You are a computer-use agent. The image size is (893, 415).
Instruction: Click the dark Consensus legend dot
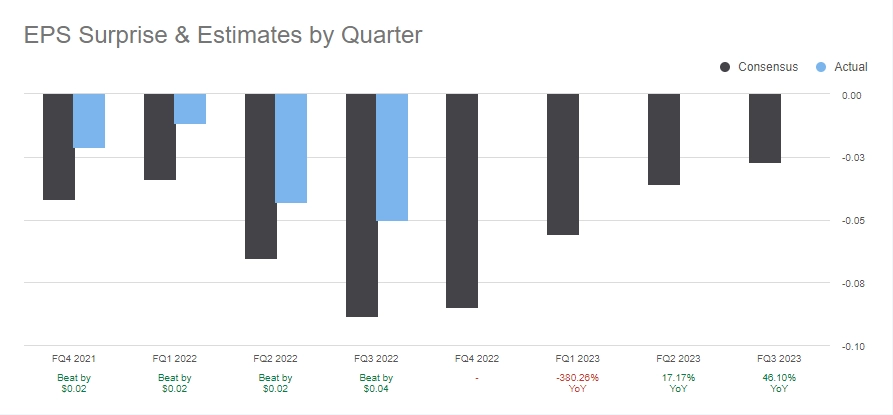[x=725, y=67]
